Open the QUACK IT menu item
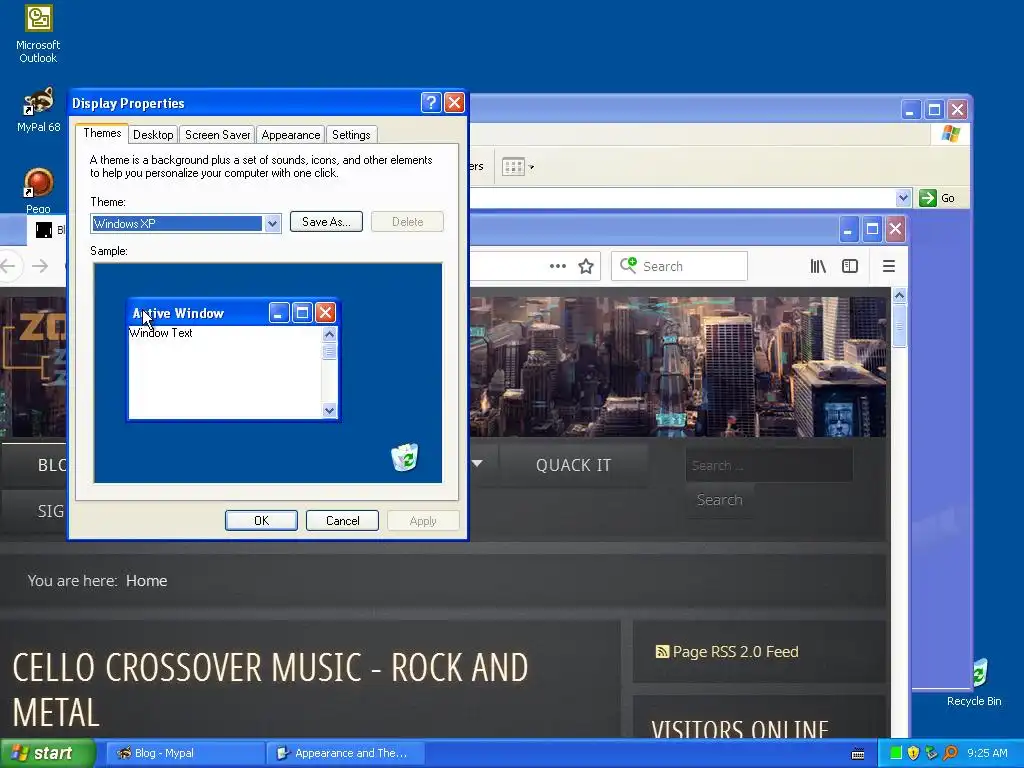This screenshot has height=768, width=1024. [x=573, y=465]
